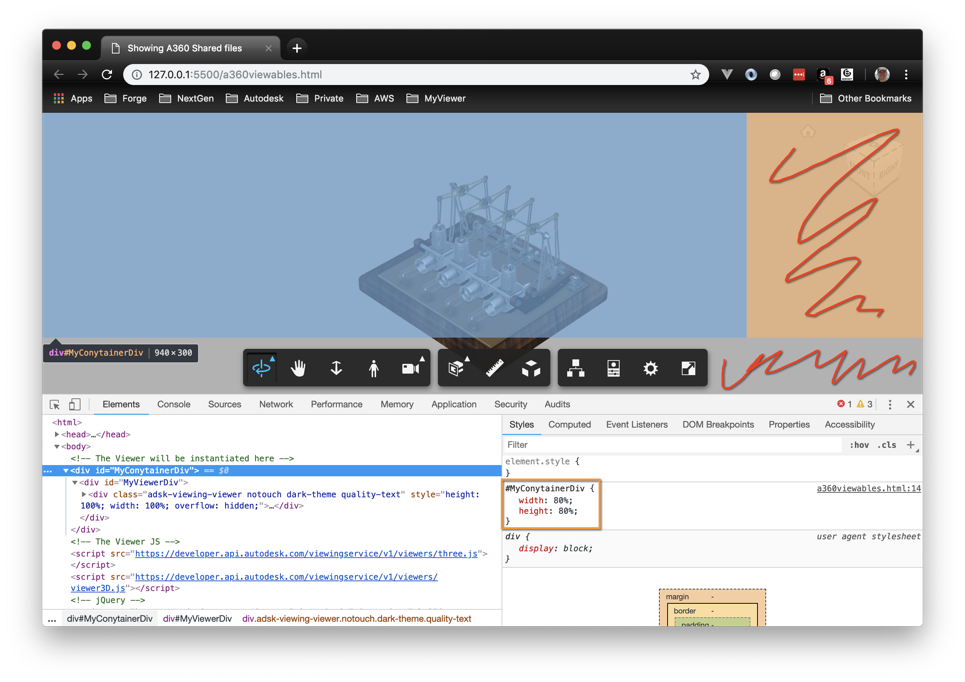This screenshot has width=965, height=682.
Task: Activate the First Person walk tool
Action: 374,368
